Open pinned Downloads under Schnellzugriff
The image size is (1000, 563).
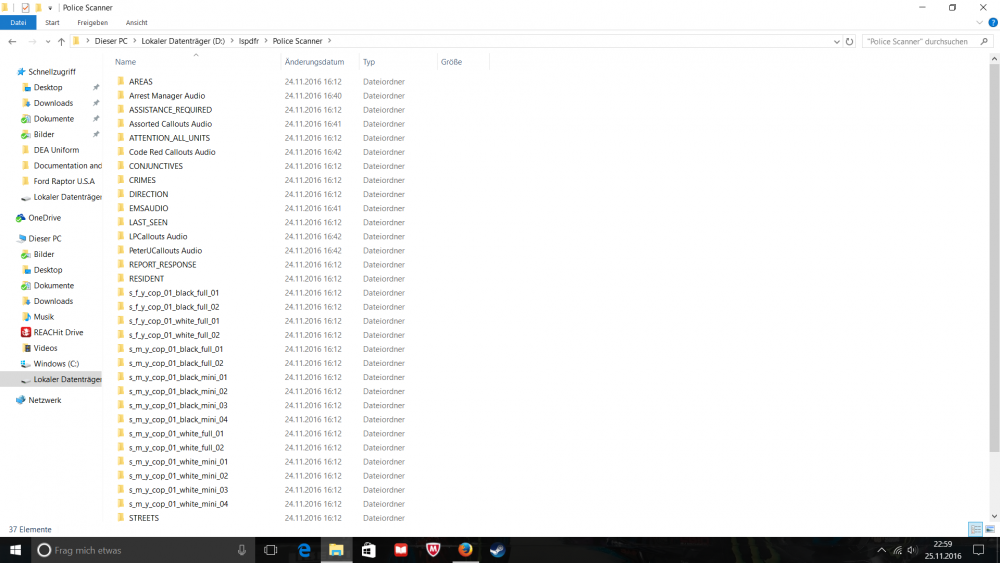coord(53,103)
